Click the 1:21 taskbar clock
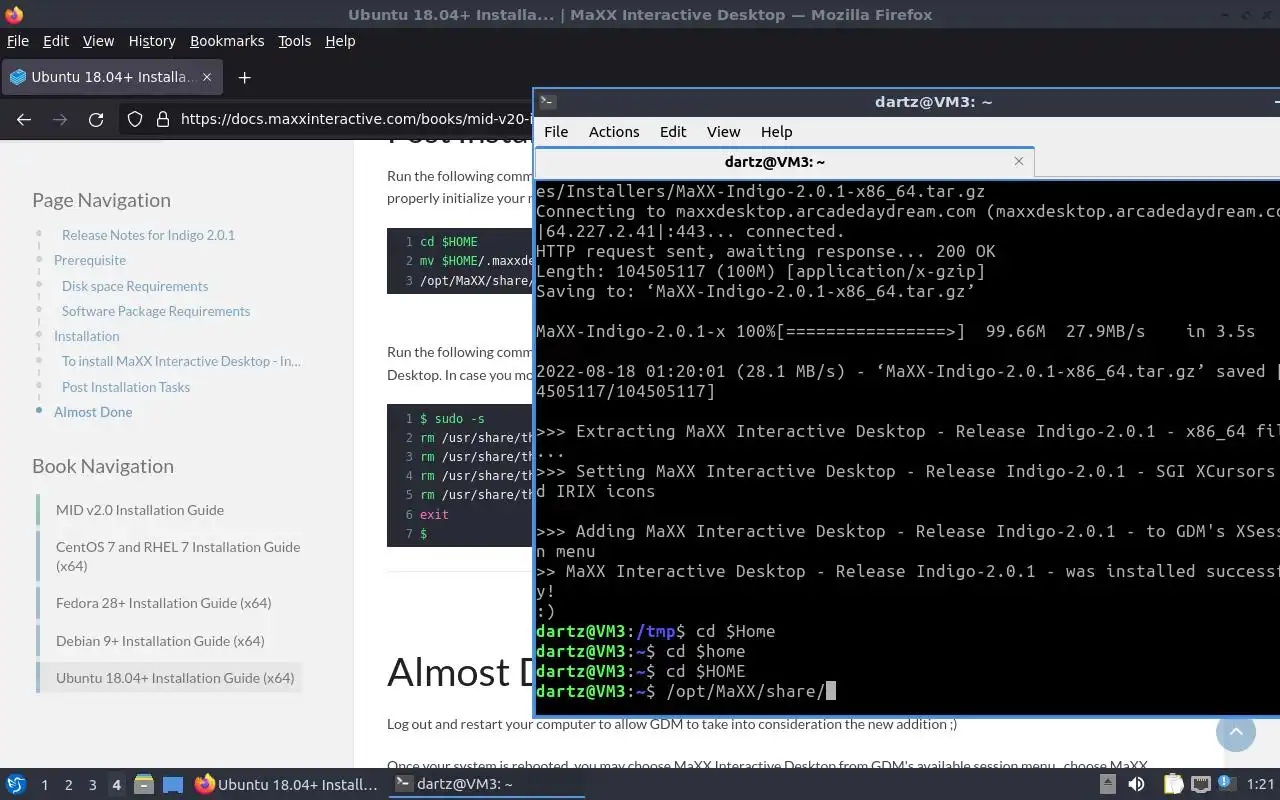Screen dimensions: 1280x800 pyautogui.click(x=1261, y=785)
